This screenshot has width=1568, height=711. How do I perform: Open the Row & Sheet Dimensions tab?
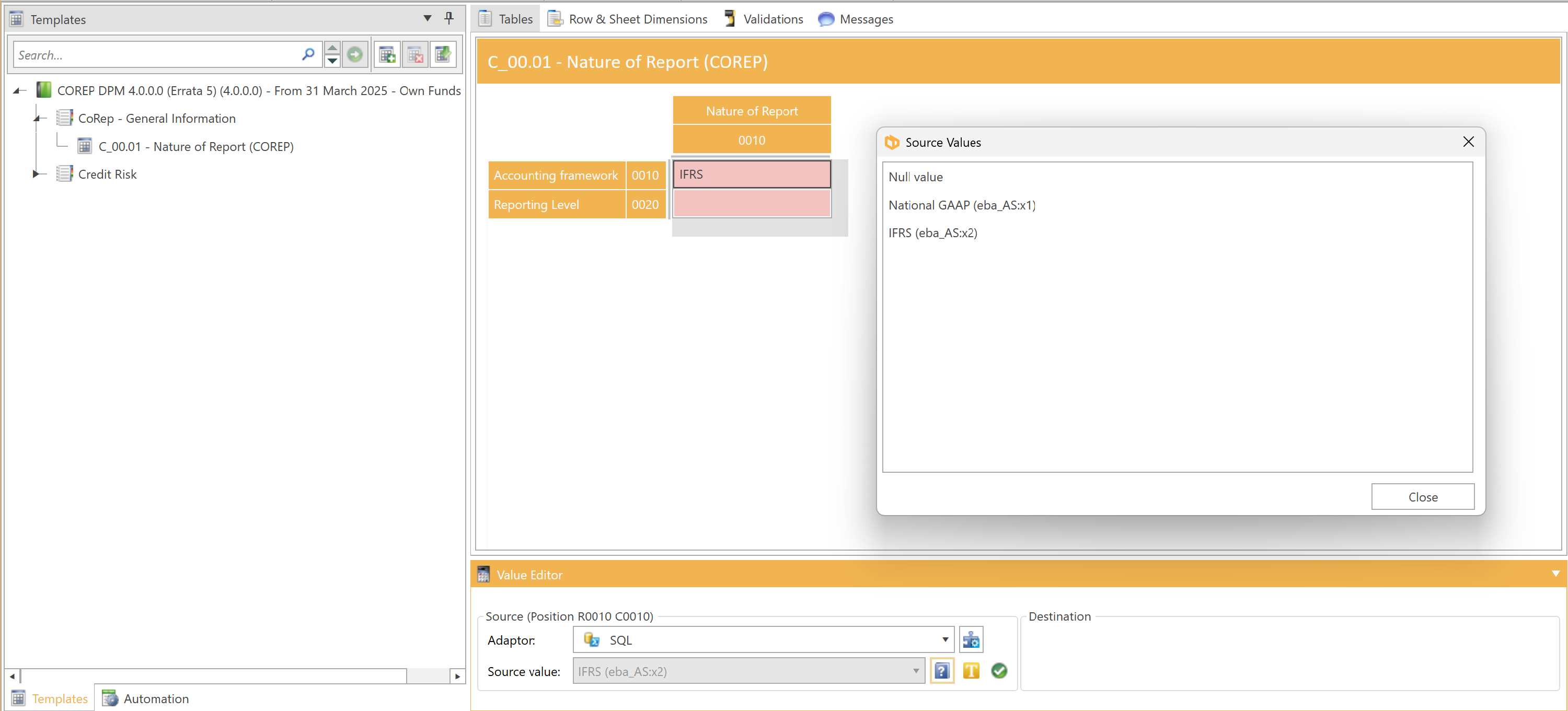click(628, 19)
